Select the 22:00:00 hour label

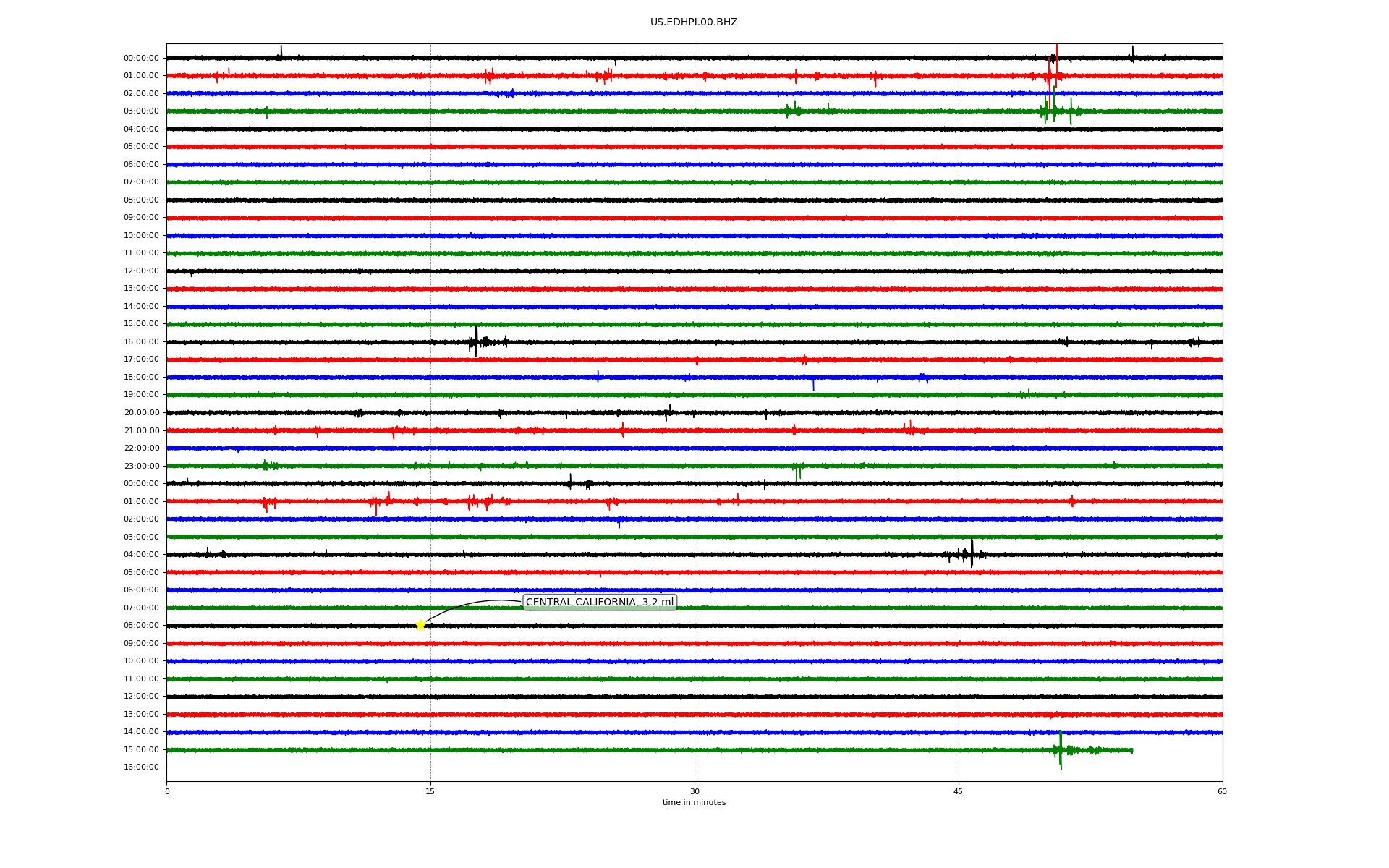[x=141, y=448]
